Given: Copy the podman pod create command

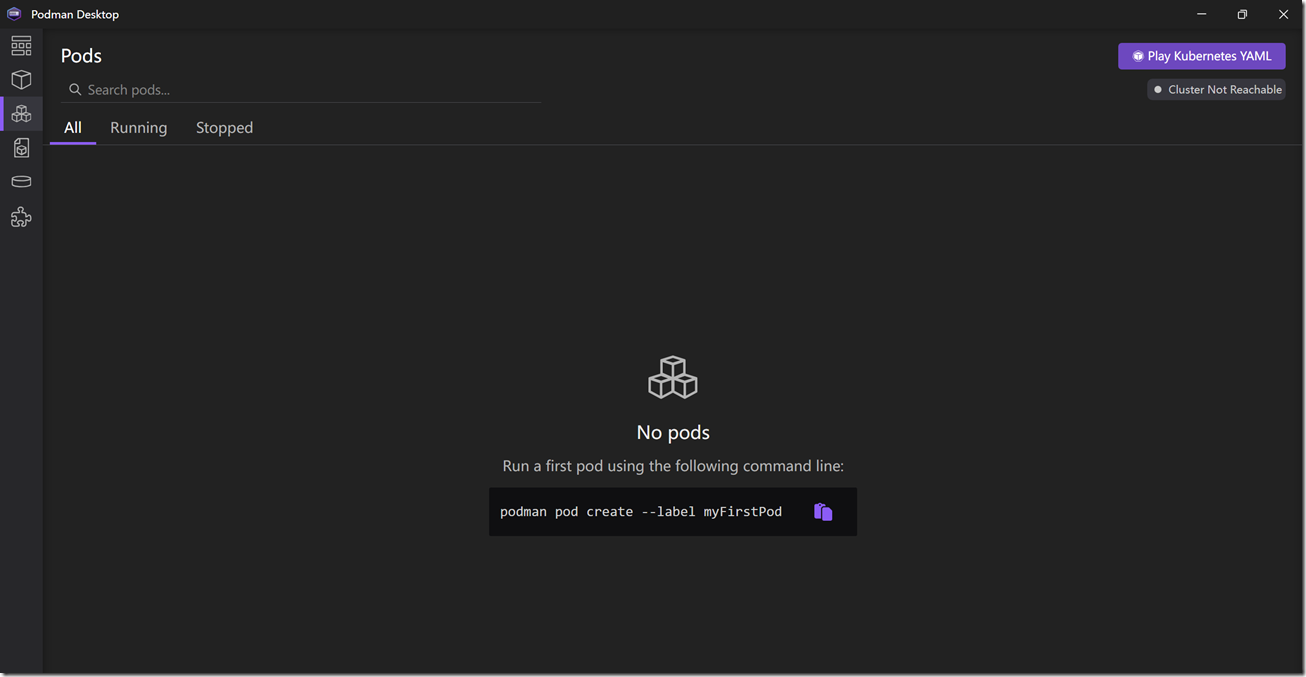Looking at the screenshot, I should [x=823, y=512].
